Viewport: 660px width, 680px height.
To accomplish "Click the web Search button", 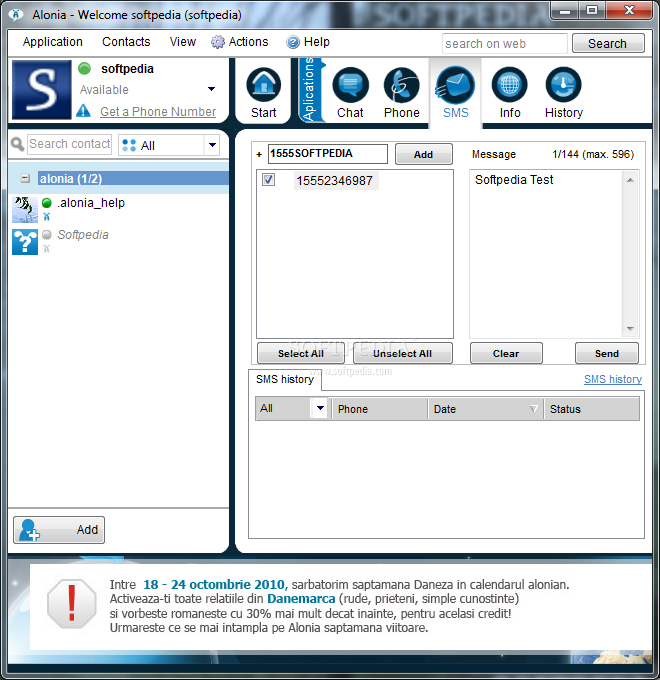I will click(x=608, y=43).
